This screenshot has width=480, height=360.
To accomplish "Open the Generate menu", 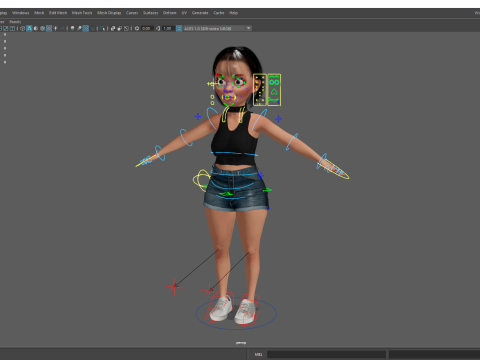I will coord(200,13).
